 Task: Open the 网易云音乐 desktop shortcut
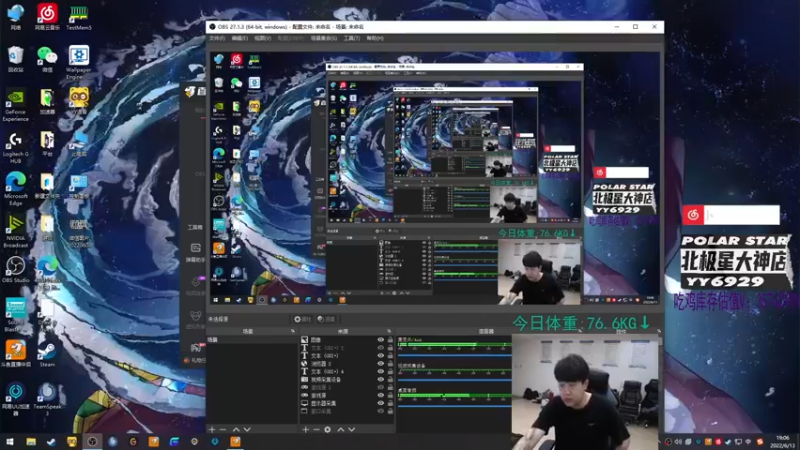click(47, 16)
